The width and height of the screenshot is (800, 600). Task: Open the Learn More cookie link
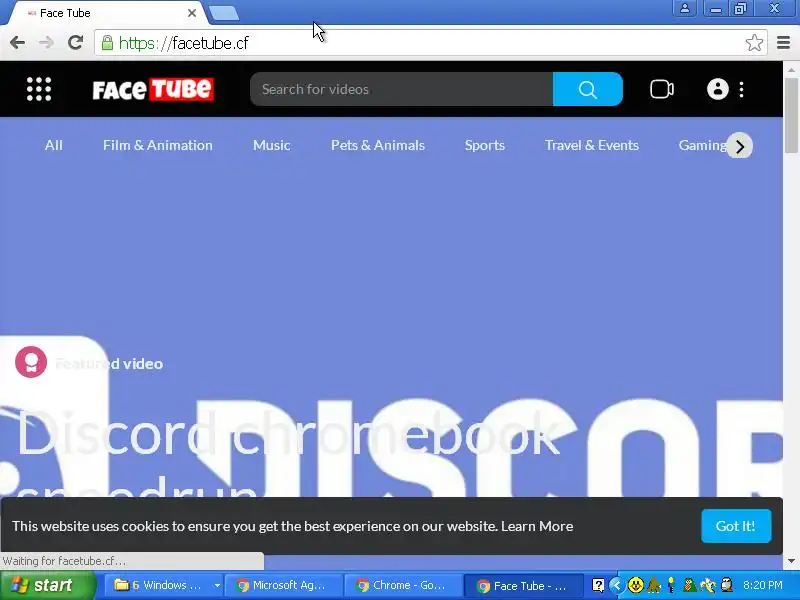click(x=537, y=526)
